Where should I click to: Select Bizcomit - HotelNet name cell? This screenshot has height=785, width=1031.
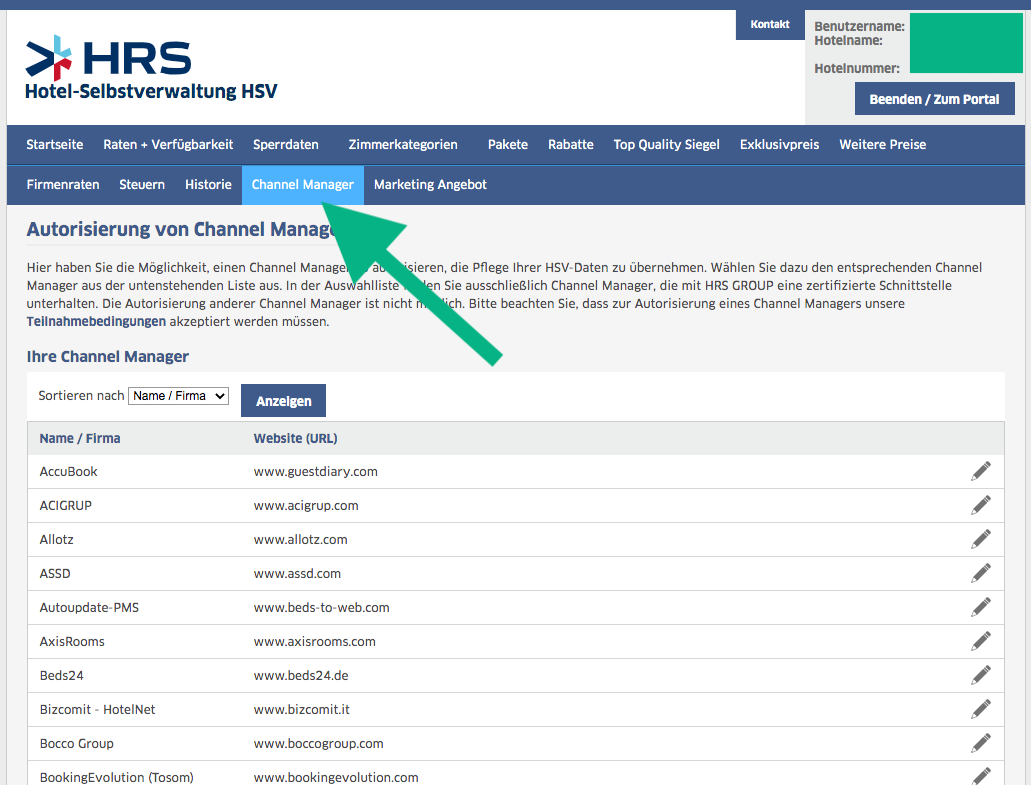click(97, 709)
